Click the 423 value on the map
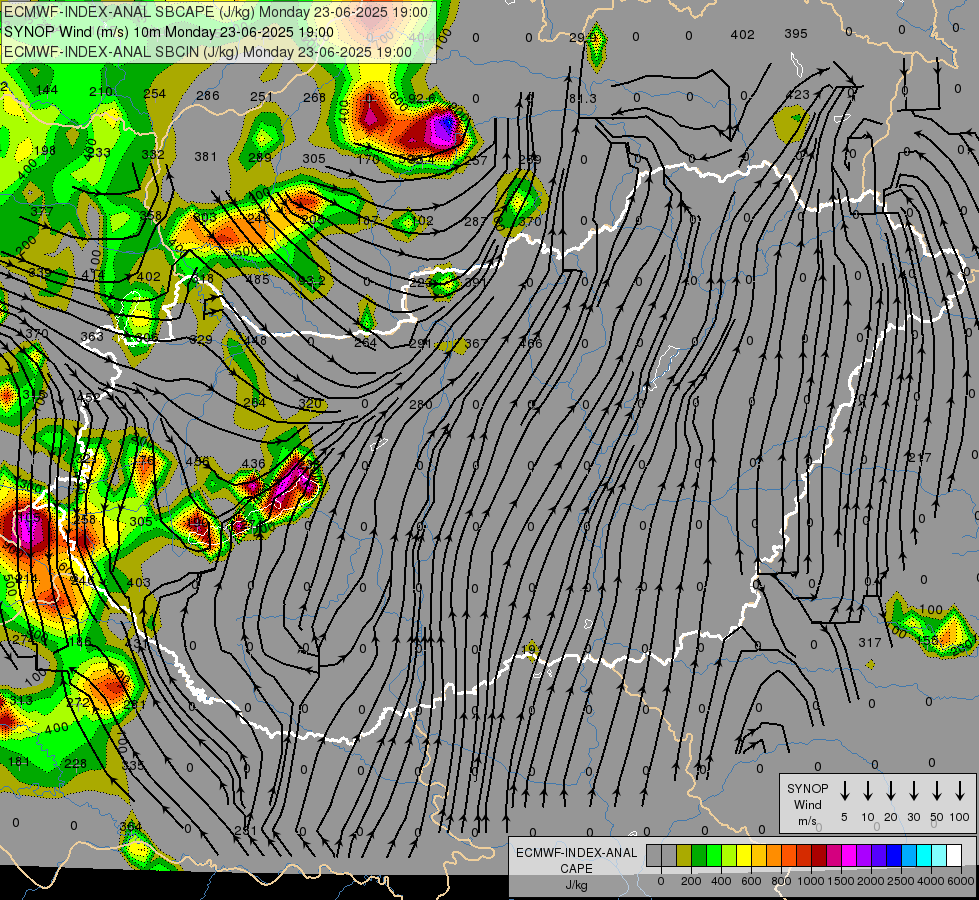Viewport: 979px width, 900px height. (x=797, y=95)
